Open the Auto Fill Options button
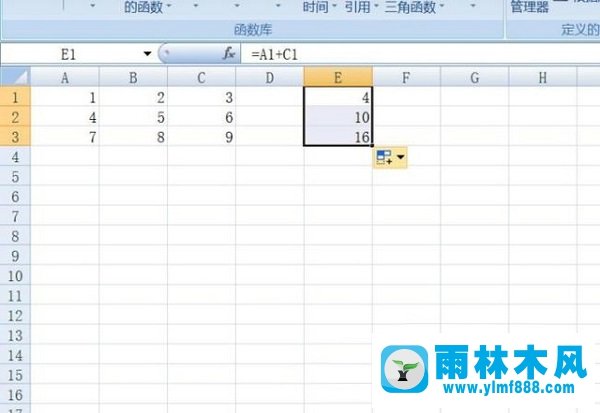The width and height of the screenshot is (600, 413). [x=390, y=157]
